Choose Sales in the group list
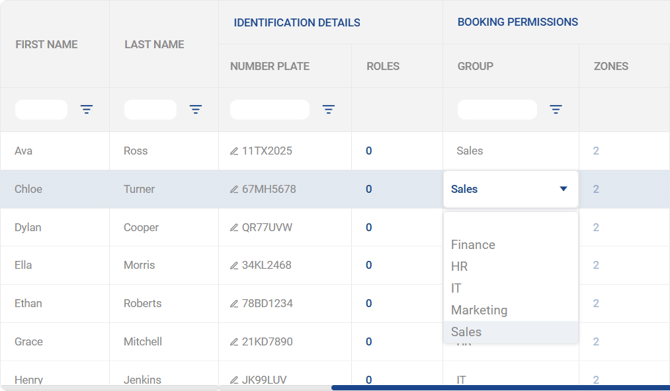The width and height of the screenshot is (670, 391). click(x=511, y=332)
